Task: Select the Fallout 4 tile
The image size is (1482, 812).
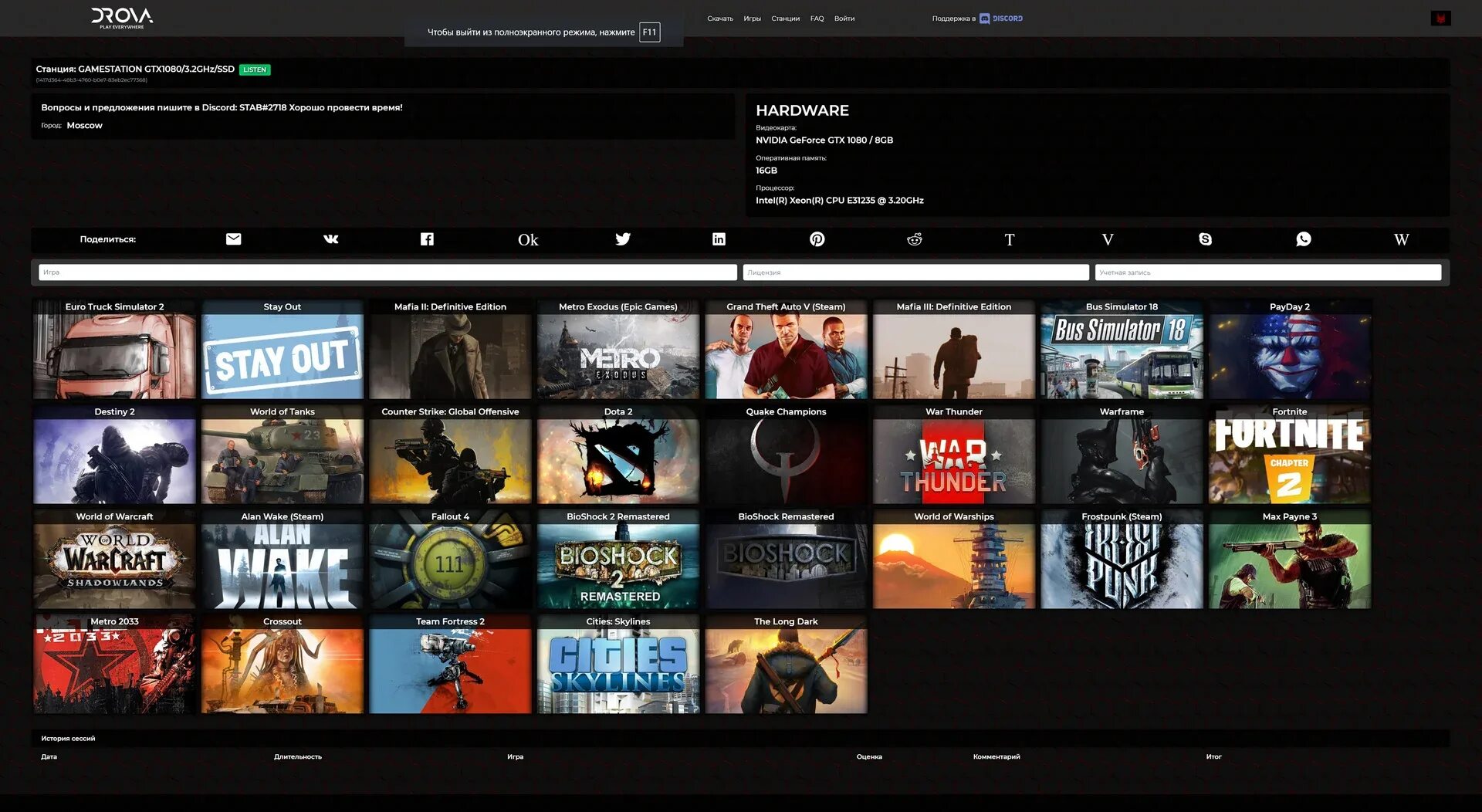Action: tap(450, 559)
